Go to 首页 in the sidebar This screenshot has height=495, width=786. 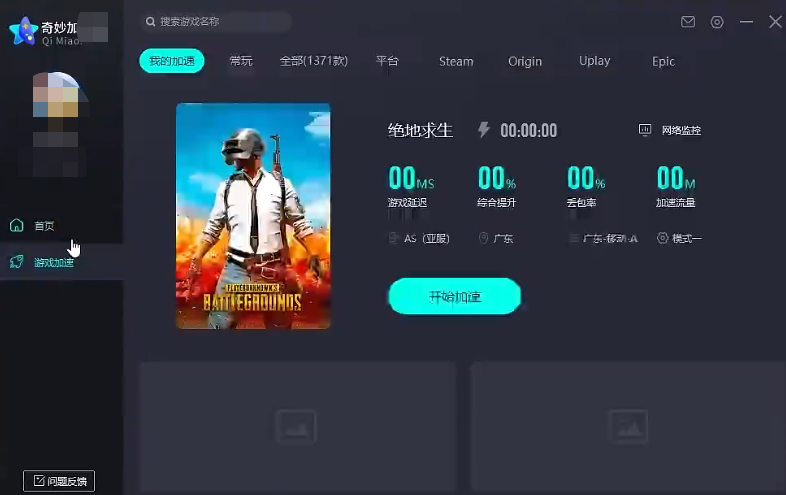point(44,226)
